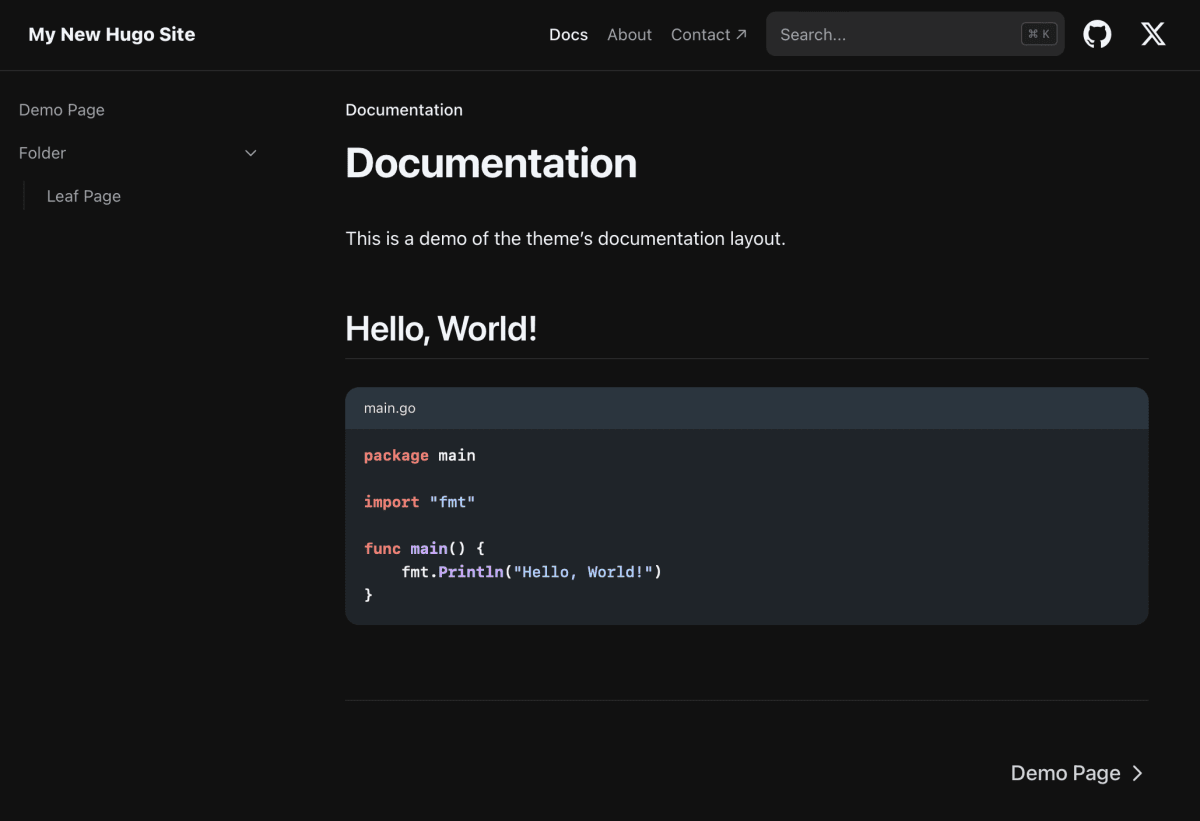Click the main.go filename on the code block

click(389, 408)
